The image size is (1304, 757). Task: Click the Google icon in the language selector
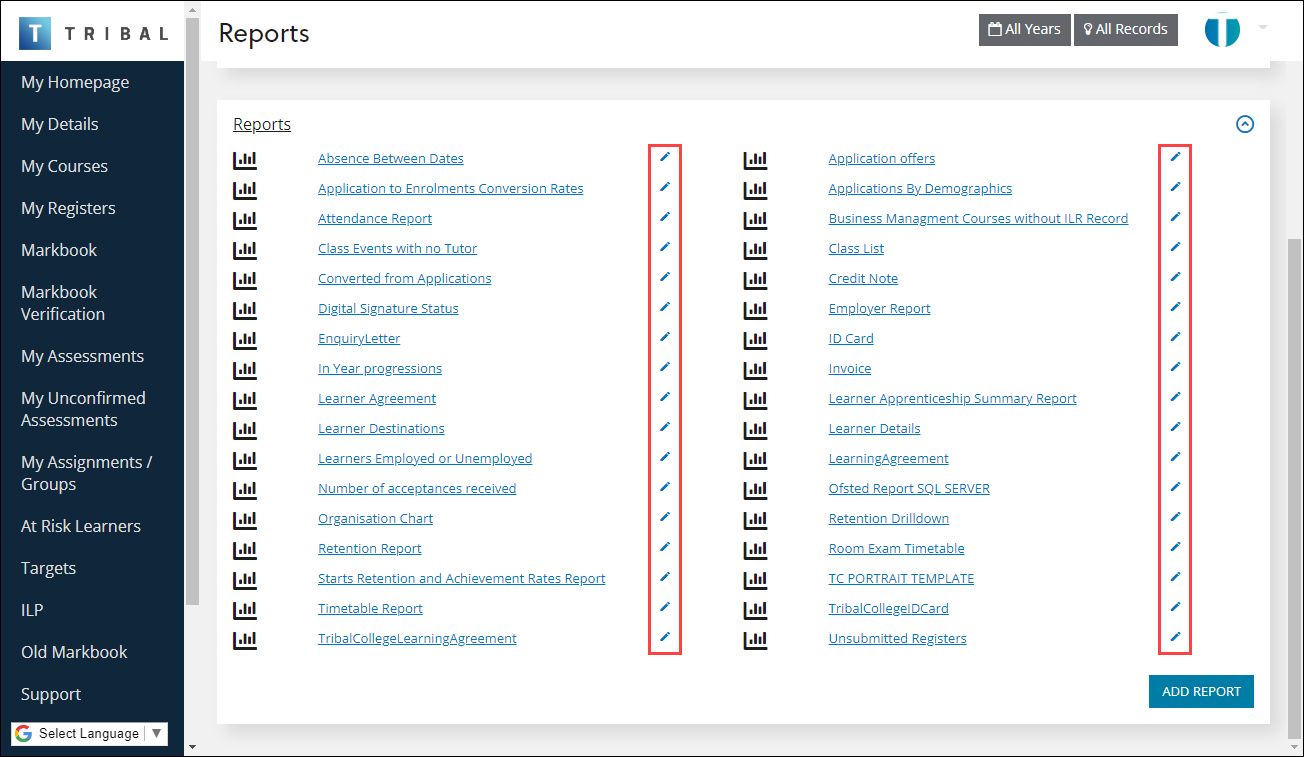point(21,733)
